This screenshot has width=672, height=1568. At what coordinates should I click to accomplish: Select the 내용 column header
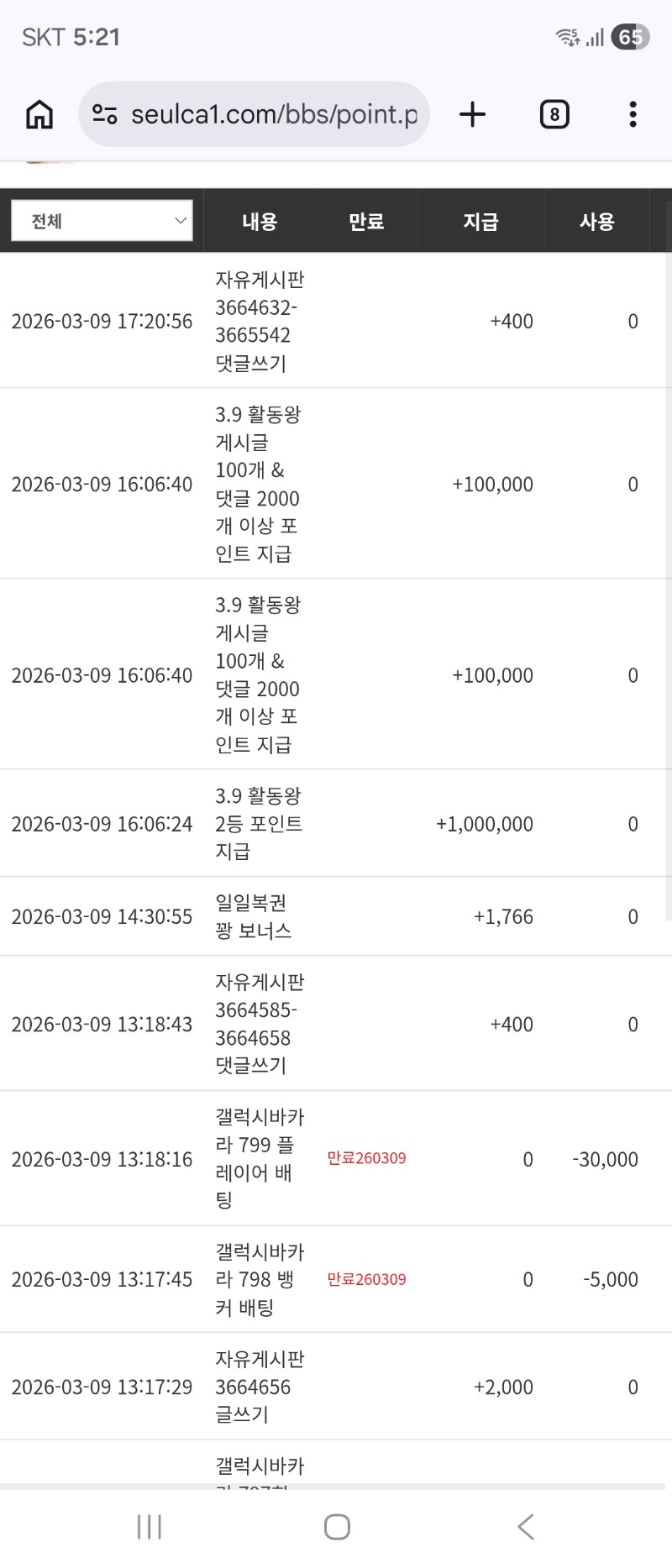coord(260,222)
